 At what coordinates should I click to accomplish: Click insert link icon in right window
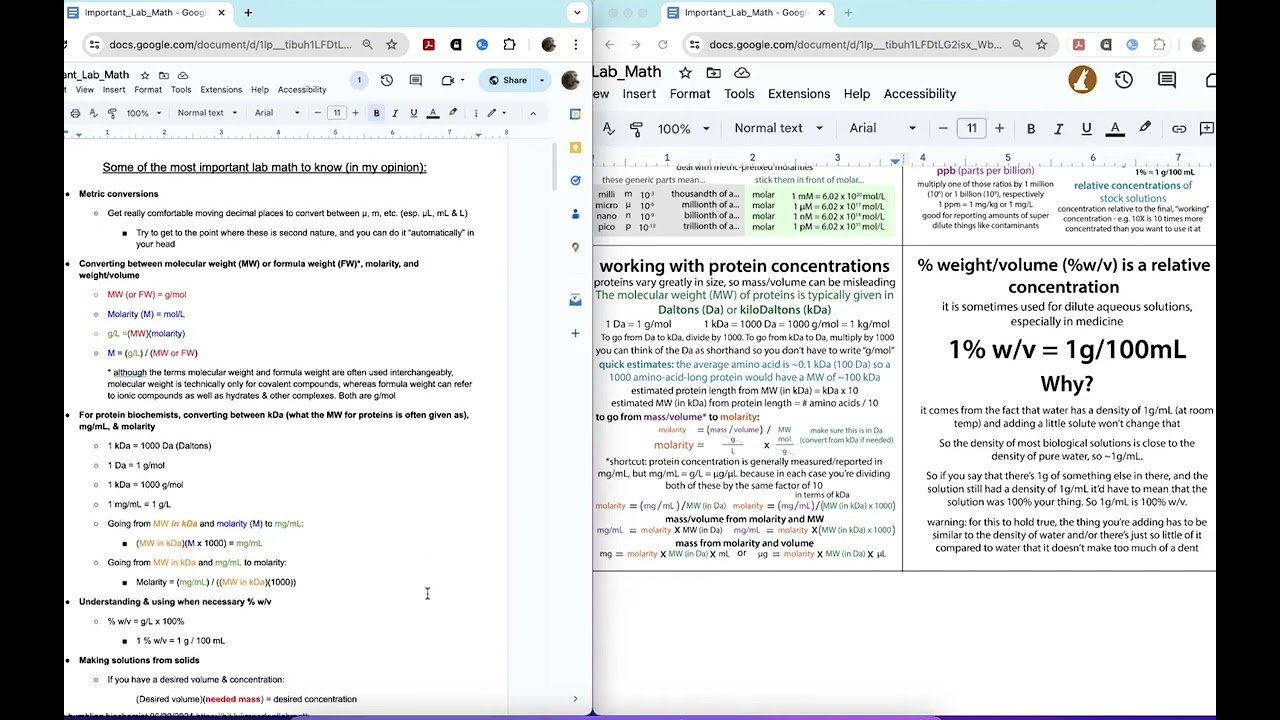[x=1179, y=128]
